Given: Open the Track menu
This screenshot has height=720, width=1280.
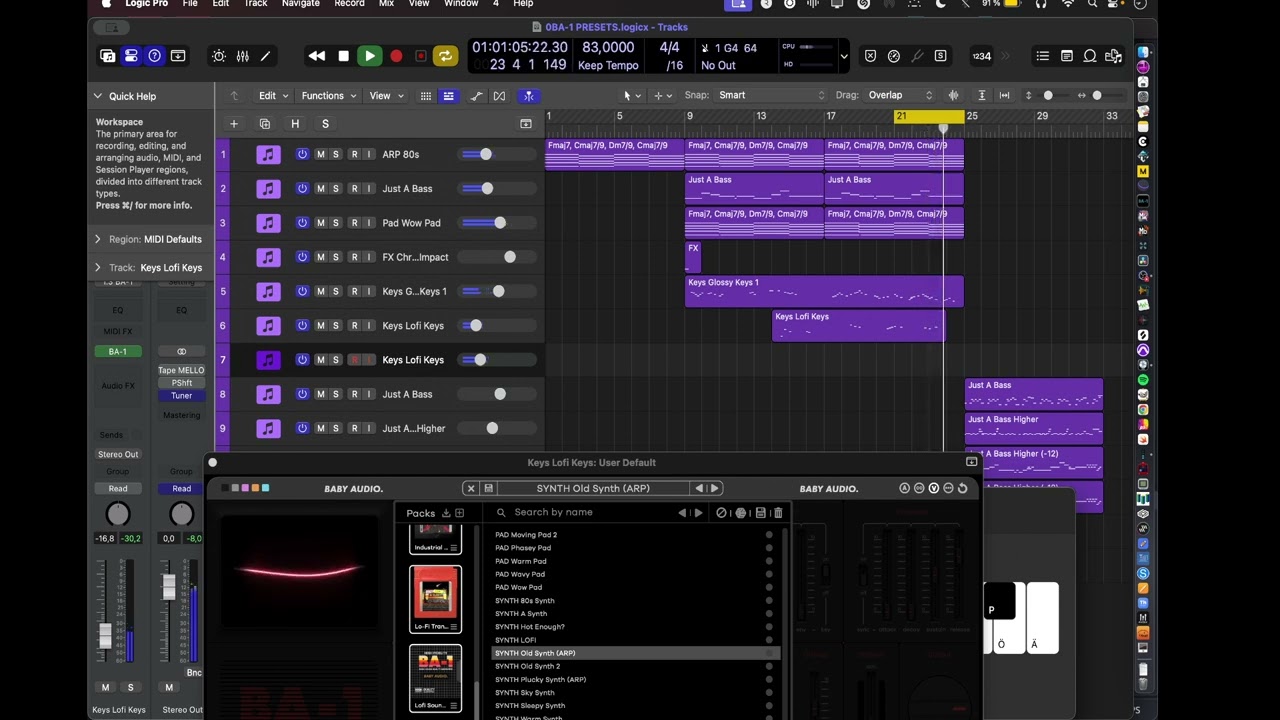Looking at the screenshot, I should click(x=255, y=4).
